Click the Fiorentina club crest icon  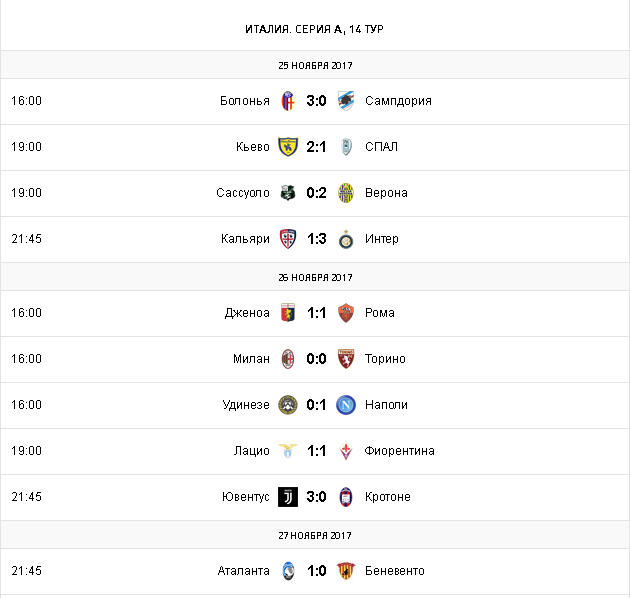346,451
